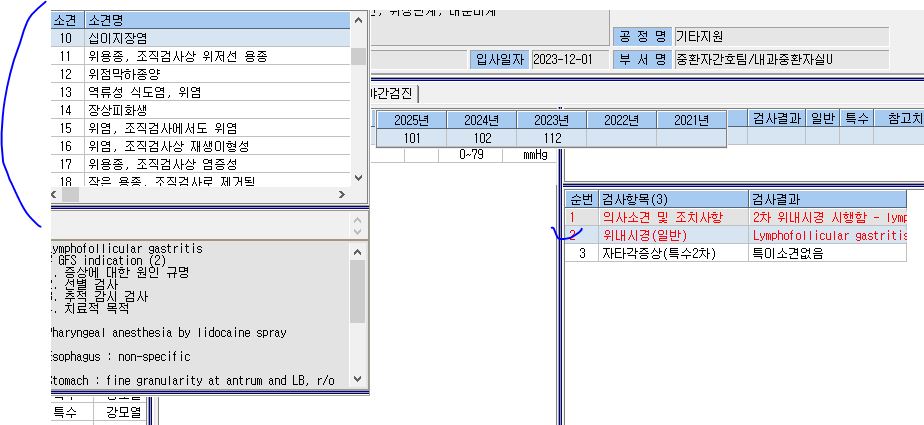This screenshot has height=425, width=924.
Task: Click findings list scroll up arrow
Action: click(358, 20)
